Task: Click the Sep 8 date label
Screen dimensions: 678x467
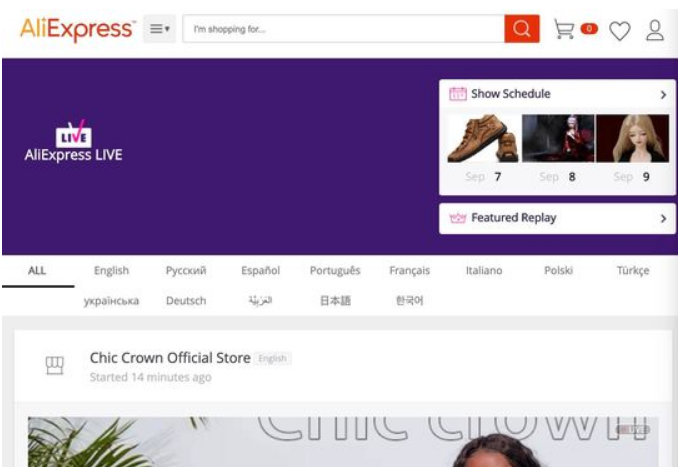Action: coord(558,177)
